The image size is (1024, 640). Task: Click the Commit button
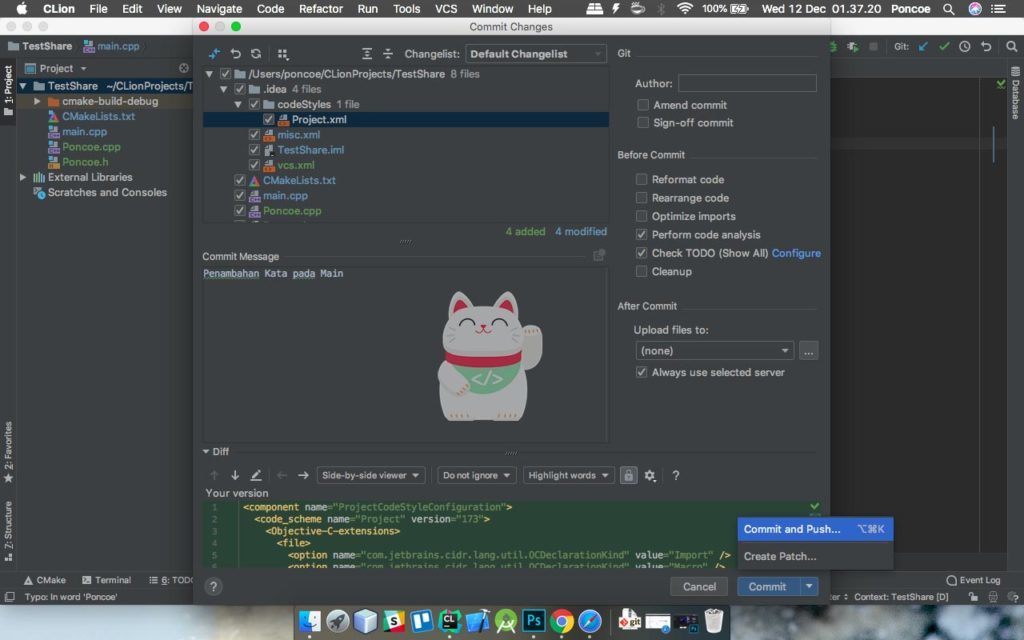click(x=769, y=586)
